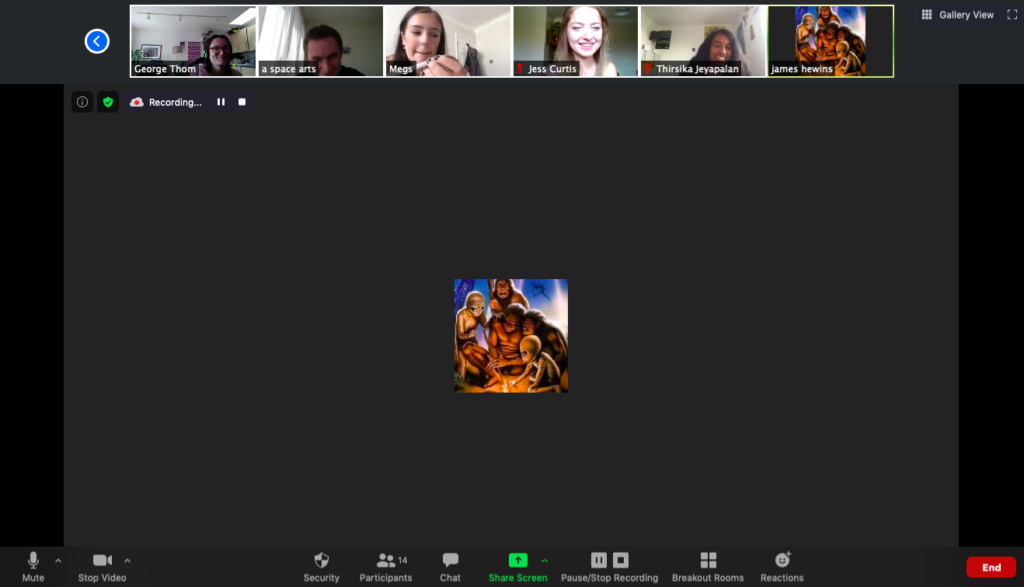Switch to Gallery View

(x=957, y=14)
